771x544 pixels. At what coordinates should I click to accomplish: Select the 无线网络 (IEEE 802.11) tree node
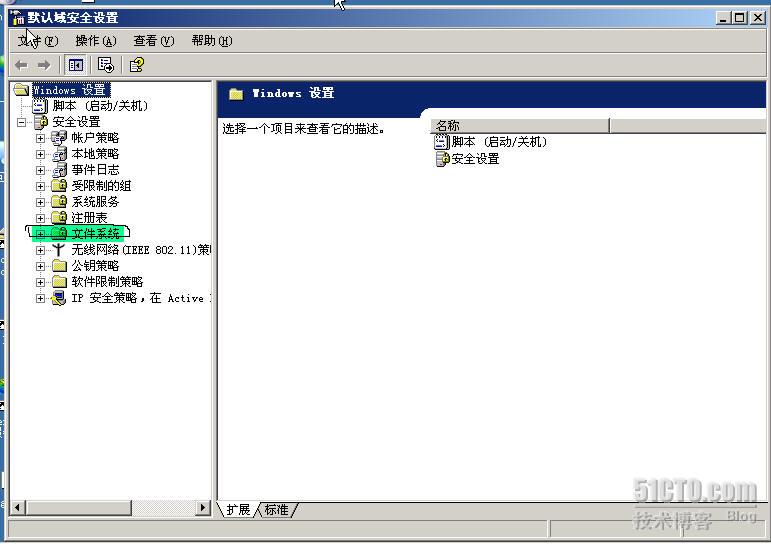click(140, 250)
